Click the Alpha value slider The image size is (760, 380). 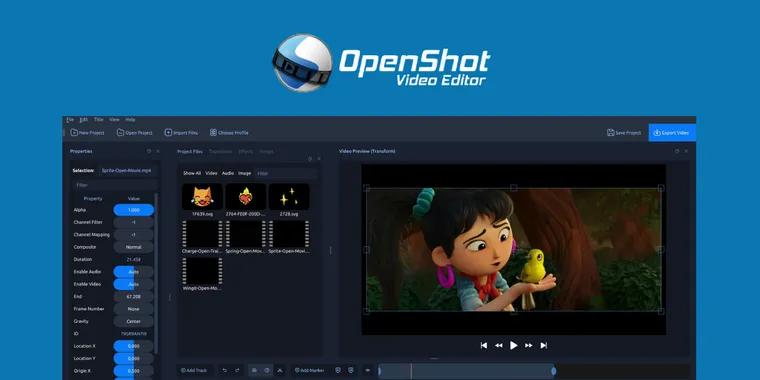click(x=134, y=210)
